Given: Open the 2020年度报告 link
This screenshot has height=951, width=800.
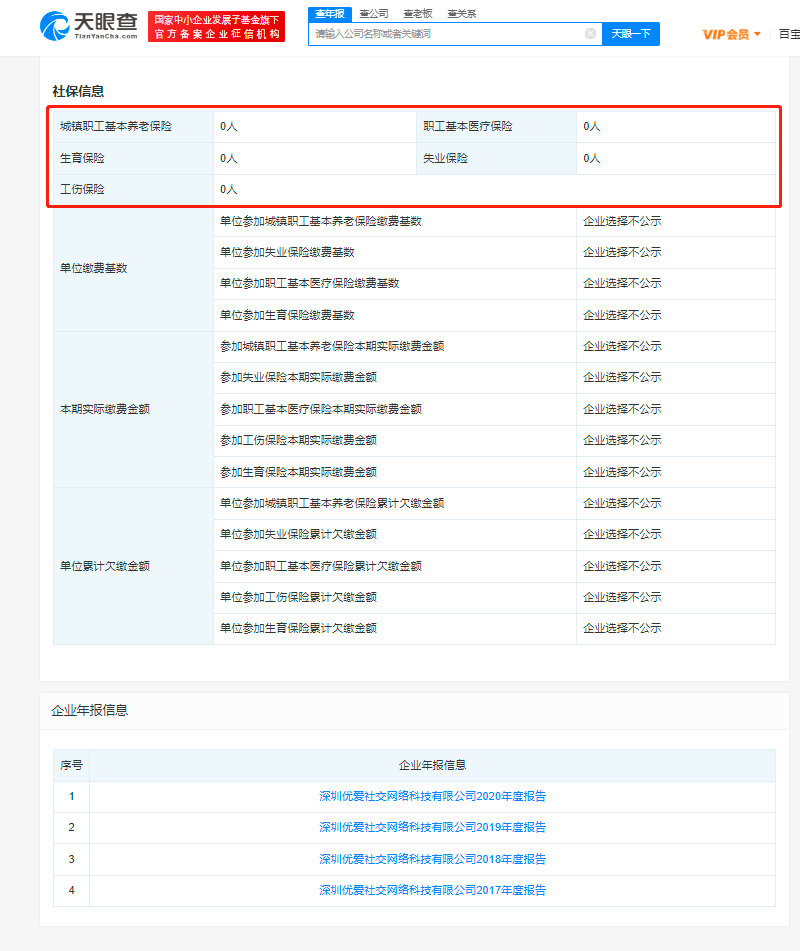Looking at the screenshot, I should (432, 796).
